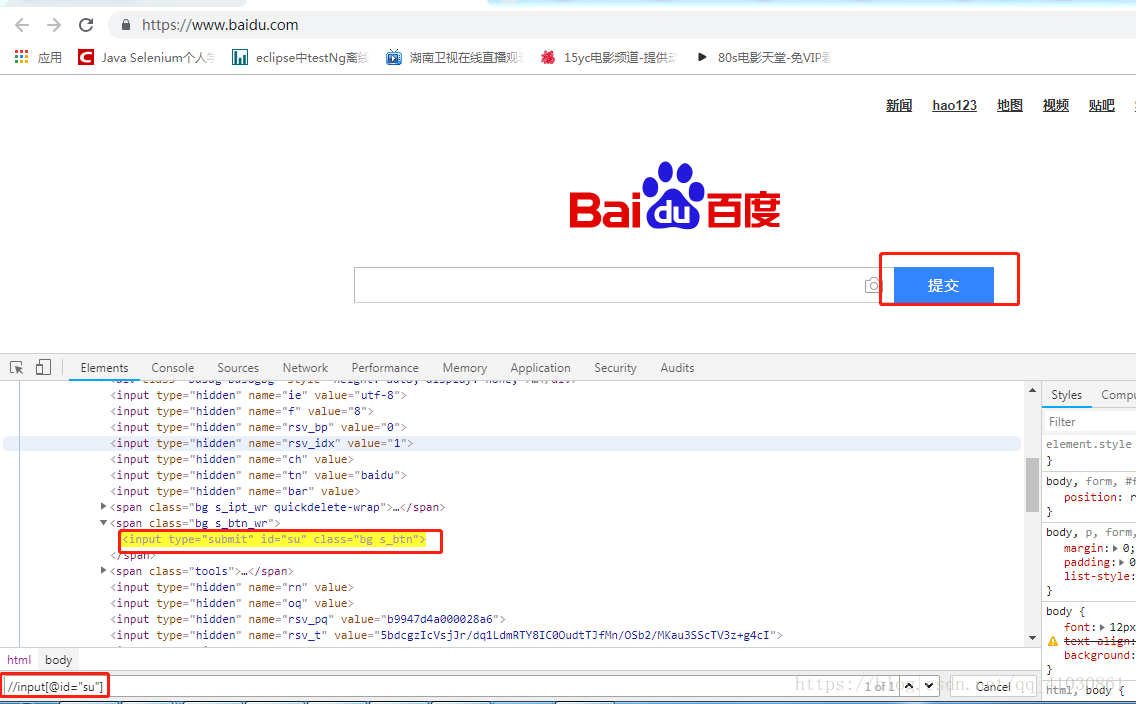Select the hidden input name="bar" row
Viewport: 1136px width, 704px height.
235,490
